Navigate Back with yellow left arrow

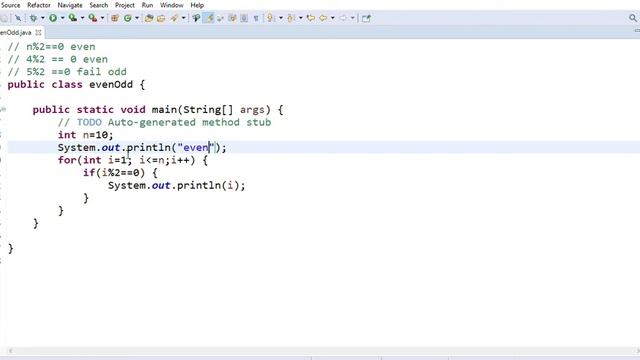(x=323, y=18)
